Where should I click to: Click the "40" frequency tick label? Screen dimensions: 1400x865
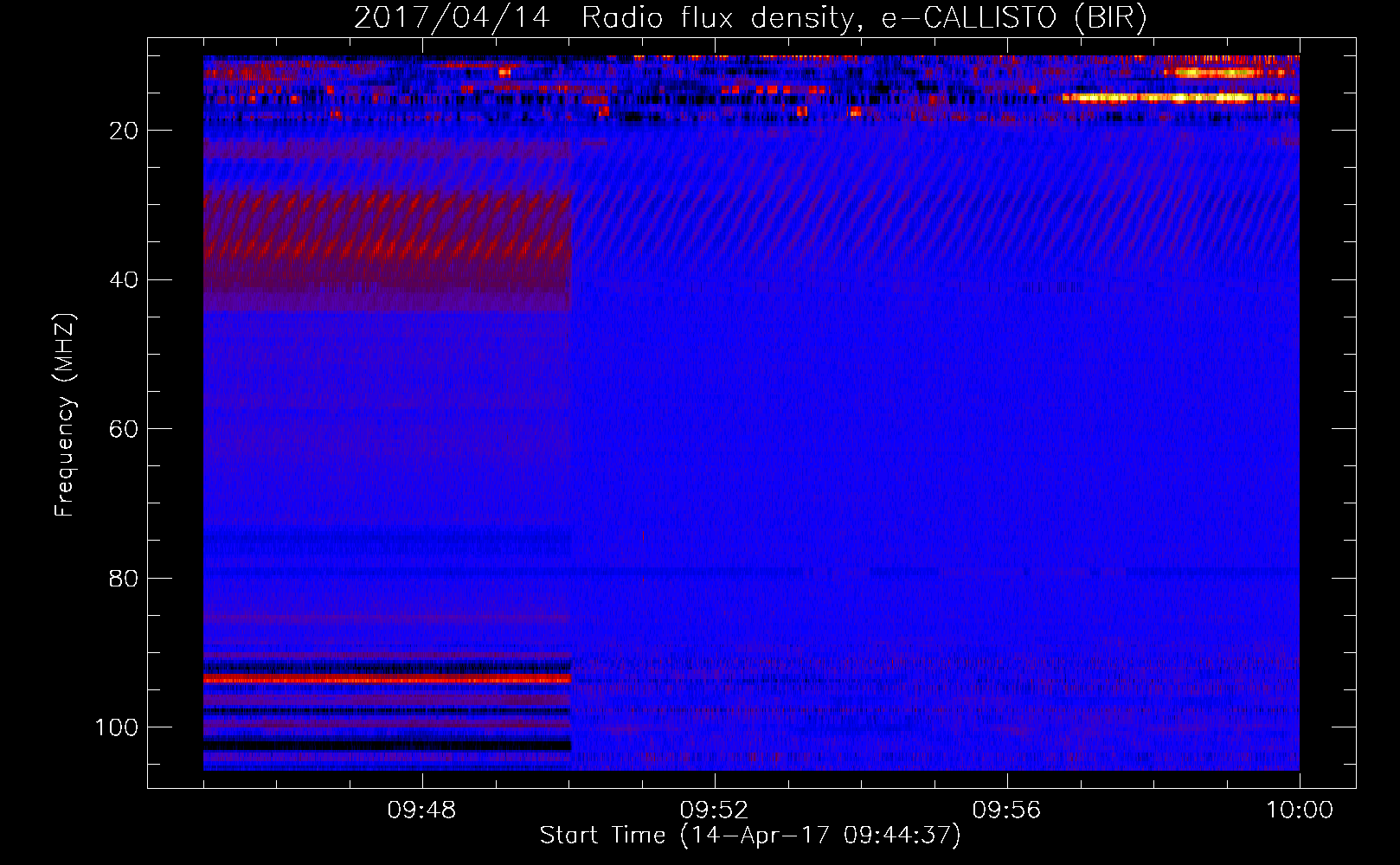[124, 280]
